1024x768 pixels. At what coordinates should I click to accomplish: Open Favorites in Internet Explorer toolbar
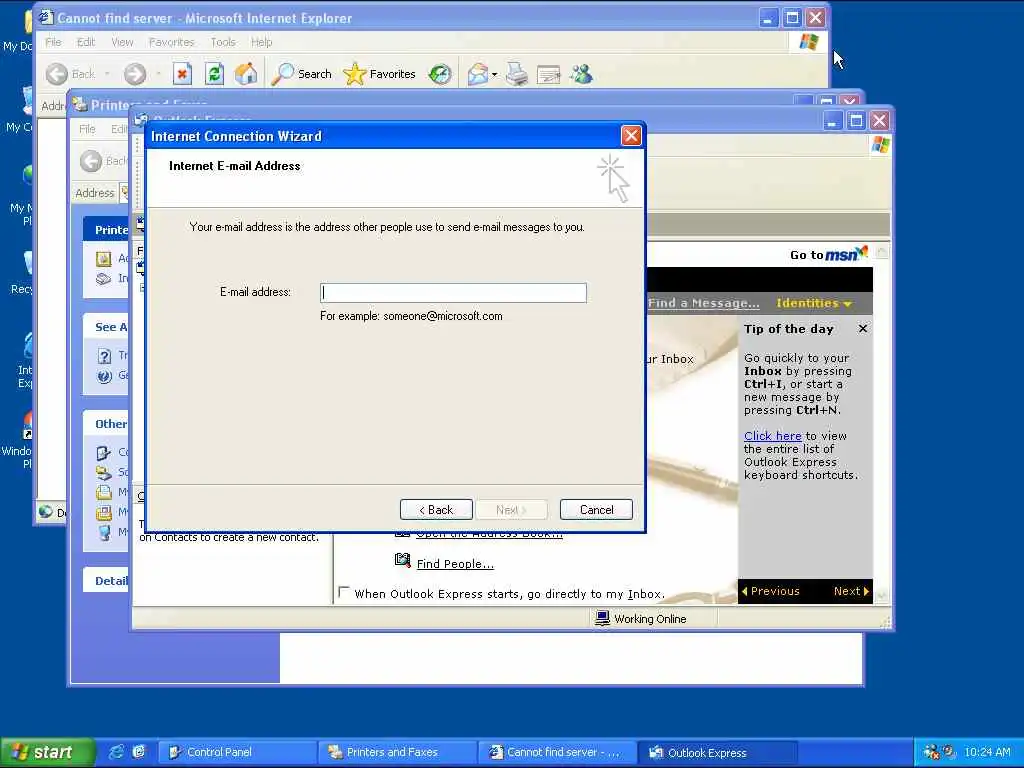click(379, 74)
